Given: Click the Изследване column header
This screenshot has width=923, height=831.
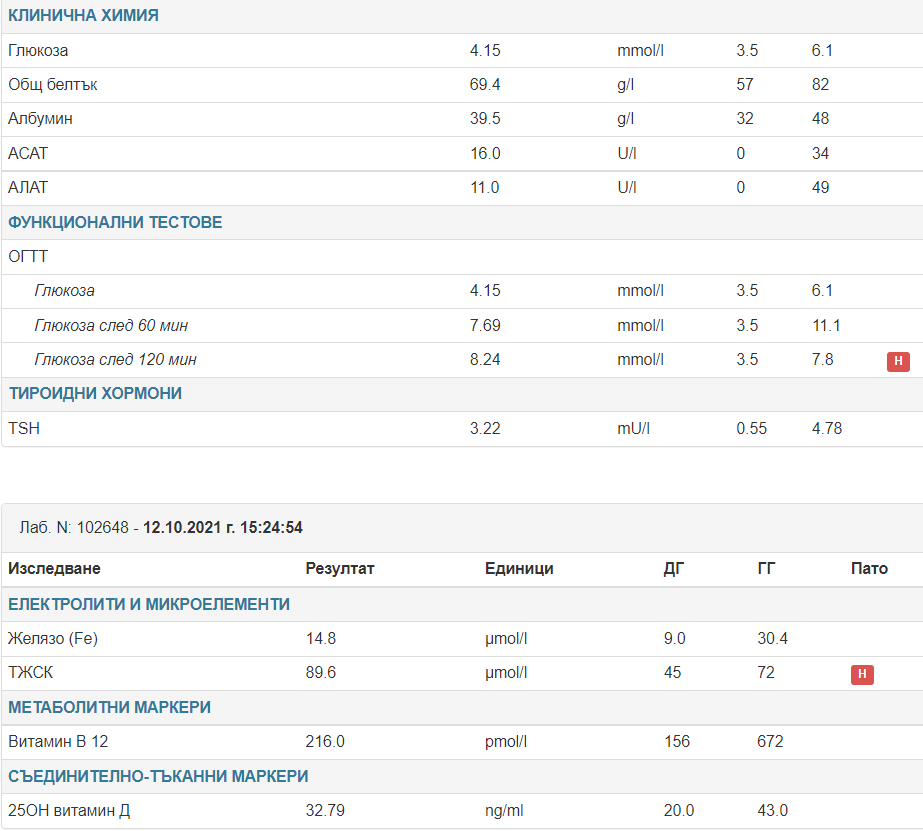Looking at the screenshot, I should coord(54,569).
